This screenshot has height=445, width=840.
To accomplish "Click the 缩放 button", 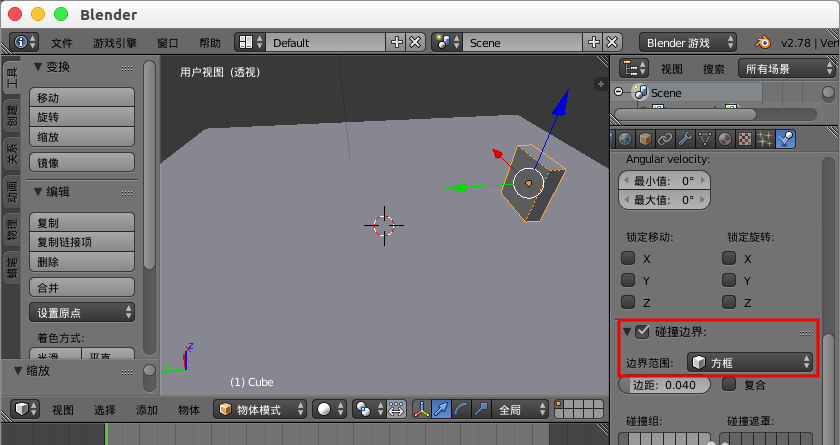I will (x=81, y=137).
